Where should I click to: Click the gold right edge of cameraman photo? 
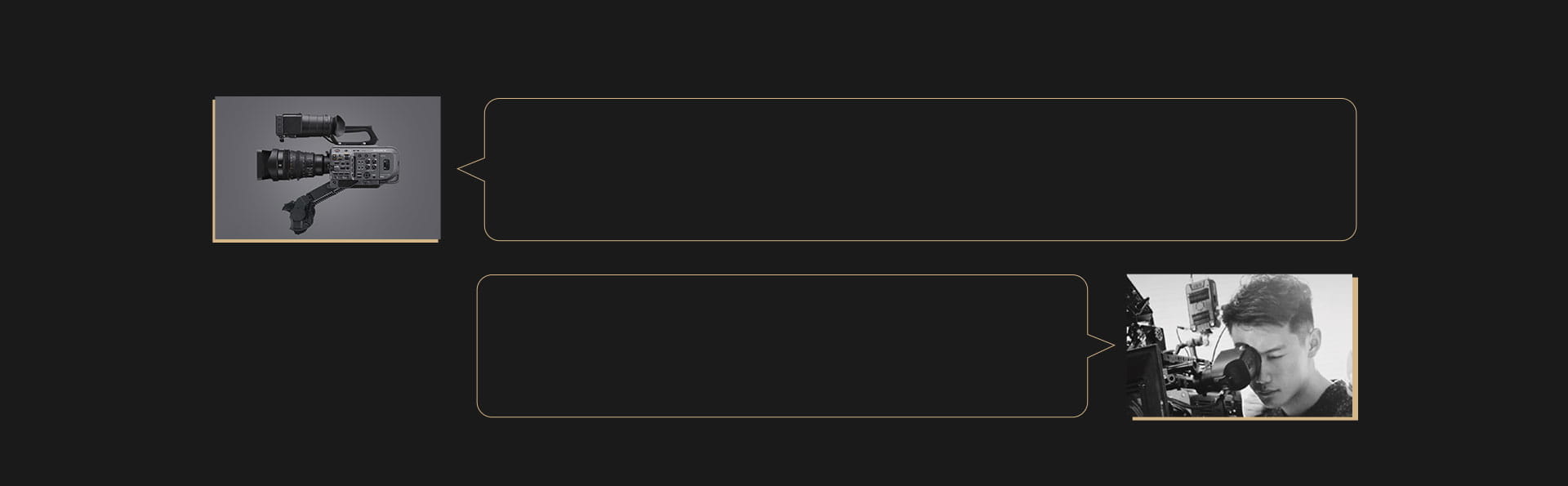point(1356,349)
